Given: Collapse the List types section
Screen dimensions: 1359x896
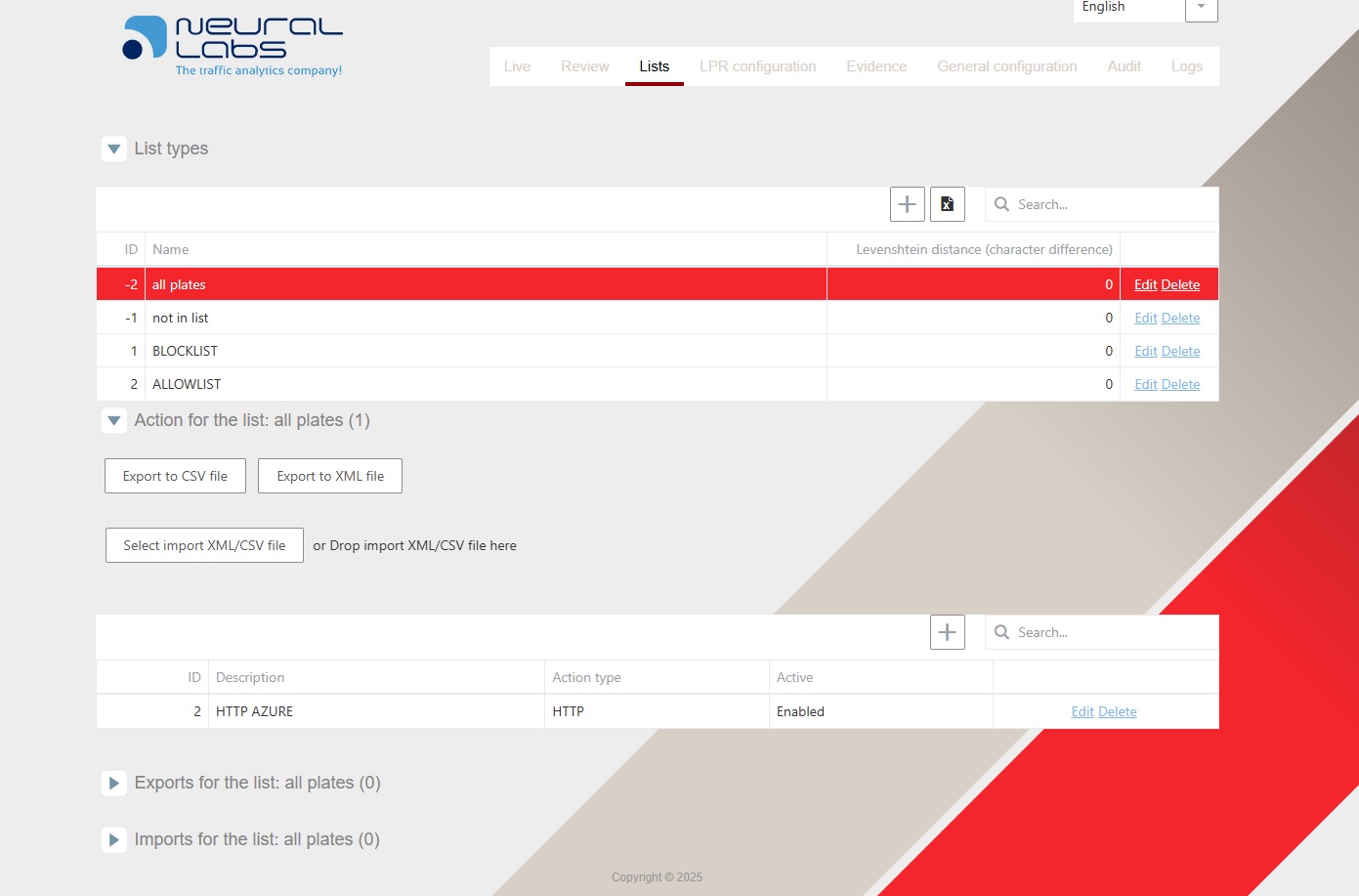Looking at the screenshot, I should (114, 149).
